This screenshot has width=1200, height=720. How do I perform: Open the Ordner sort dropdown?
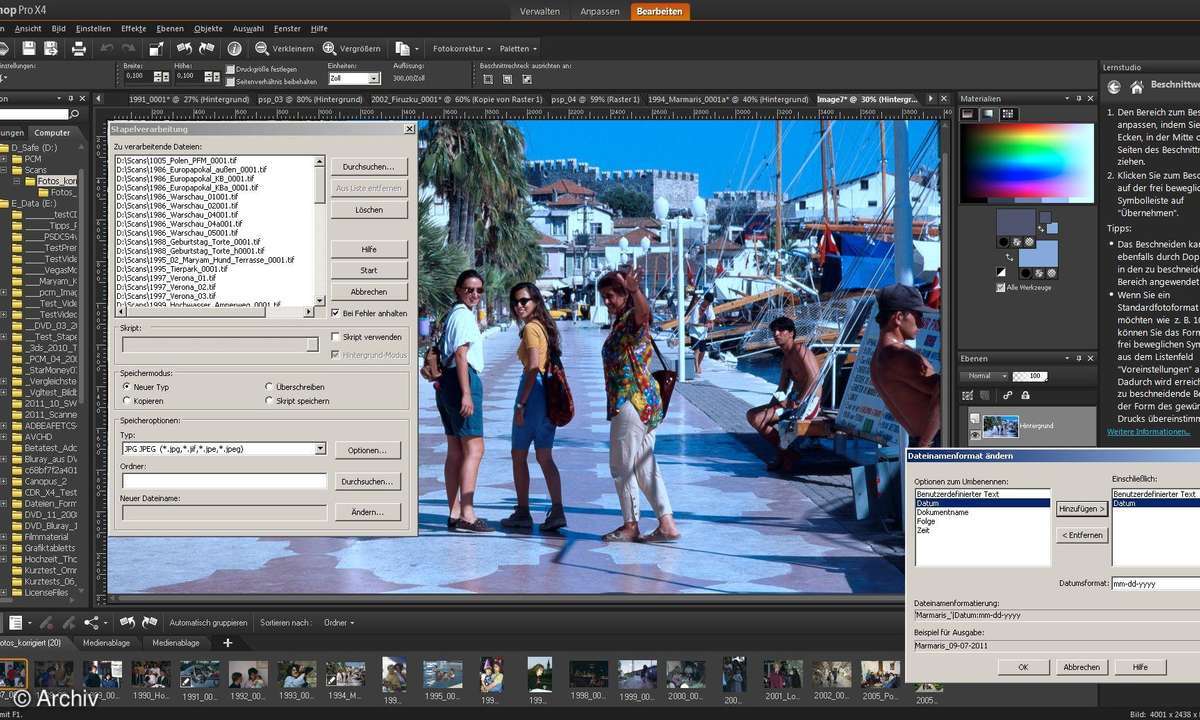338,622
